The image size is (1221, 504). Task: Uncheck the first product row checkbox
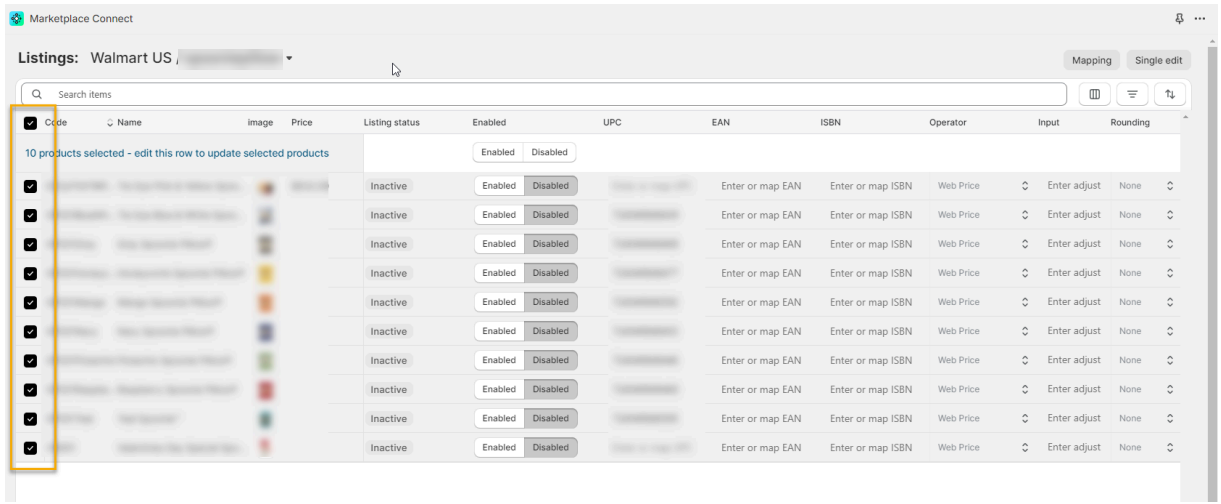(x=30, y=186)
